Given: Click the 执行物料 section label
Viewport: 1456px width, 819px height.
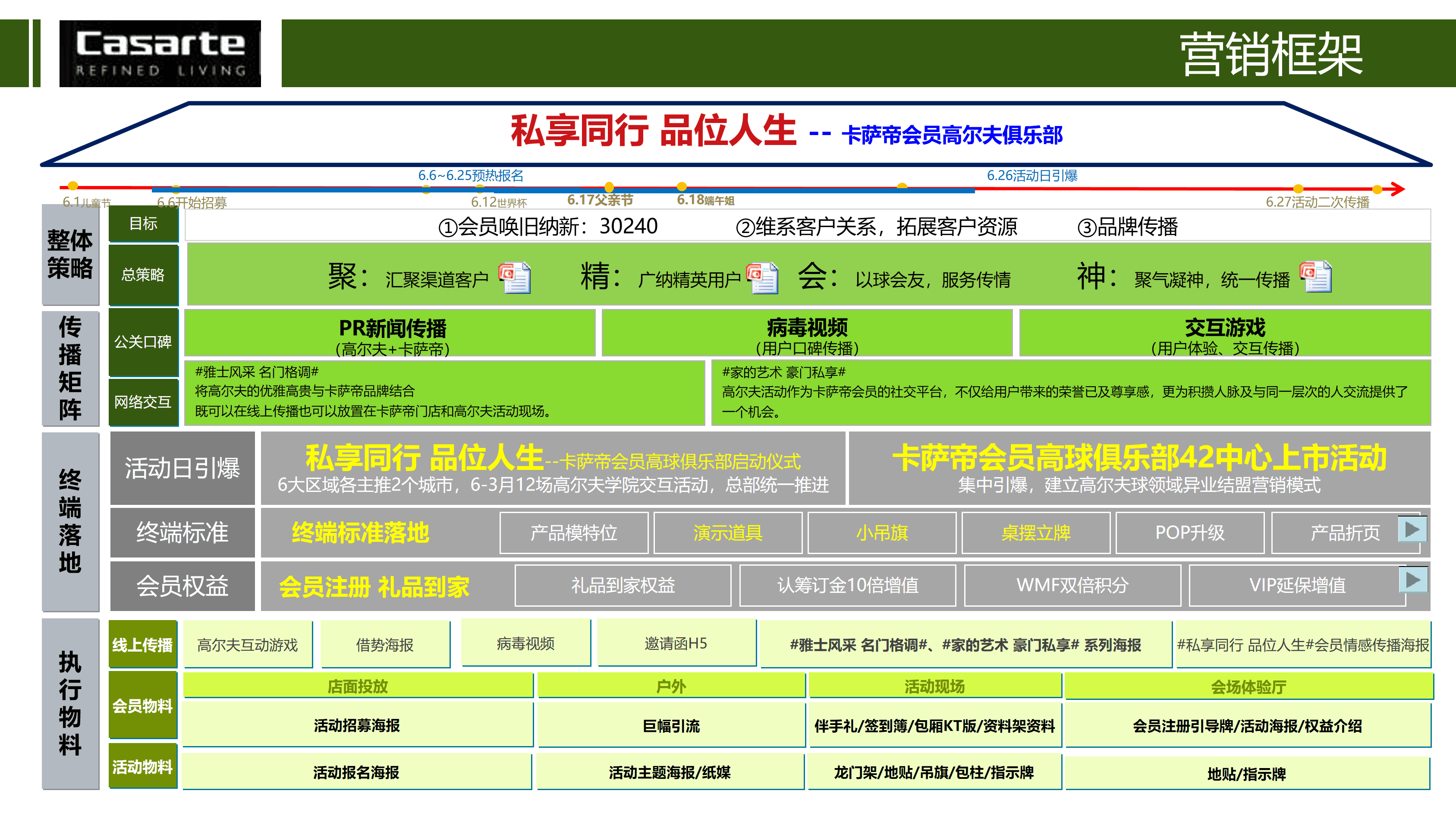Looking at the screenshot, I should click(x=70, y=704).
